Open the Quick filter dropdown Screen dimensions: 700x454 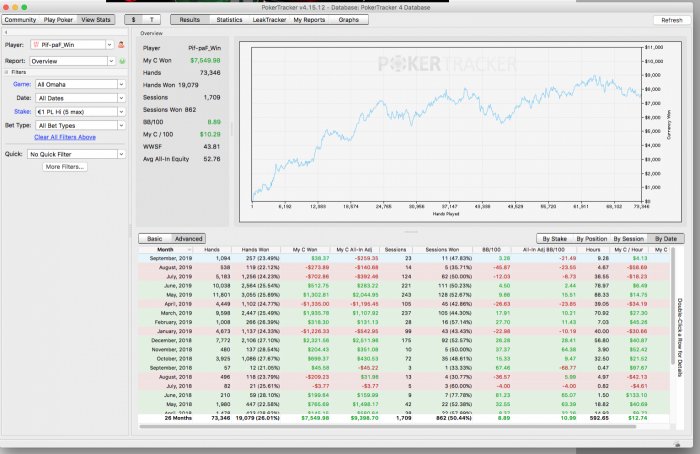tap(76, 154)
